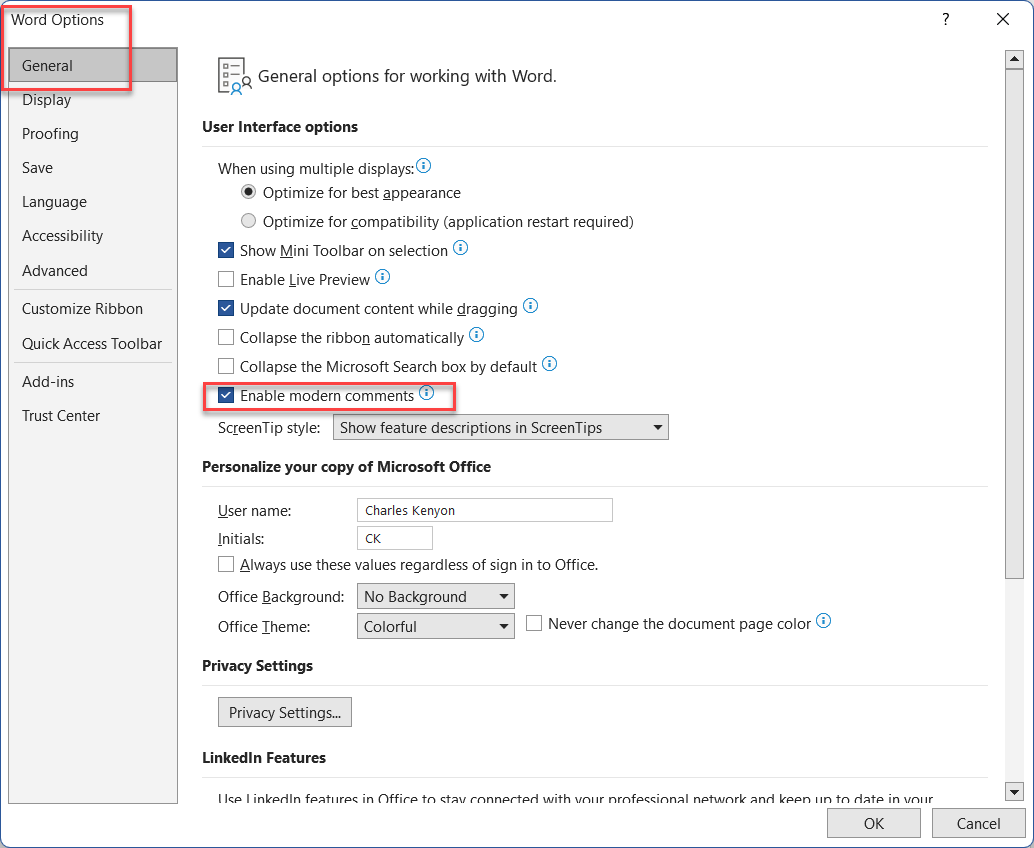This screenshot has height=848, width=1034.
Task: Open the Accessibility category
Action: point(93,236)
